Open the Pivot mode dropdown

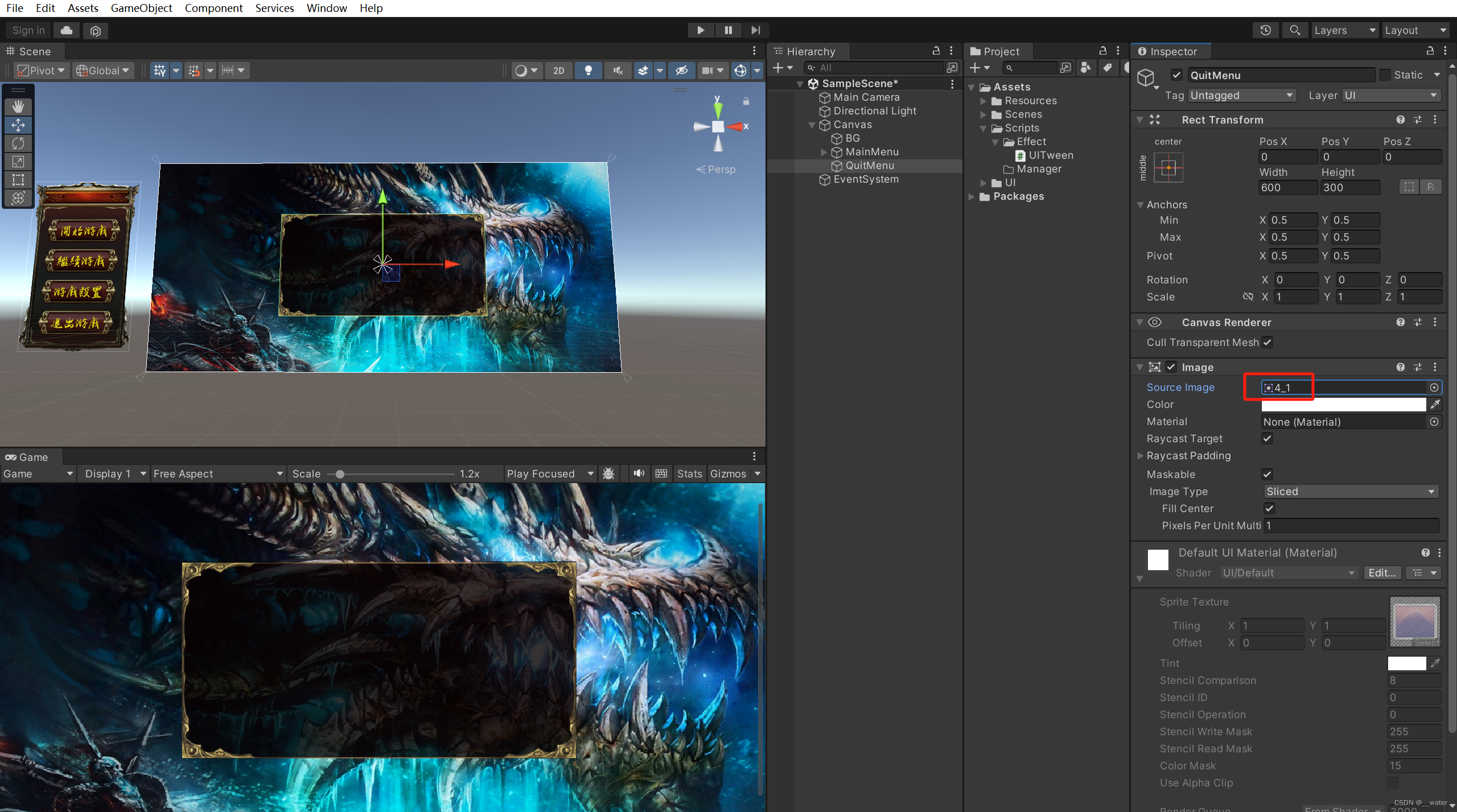pyautogui.click(x=40, y=71)
